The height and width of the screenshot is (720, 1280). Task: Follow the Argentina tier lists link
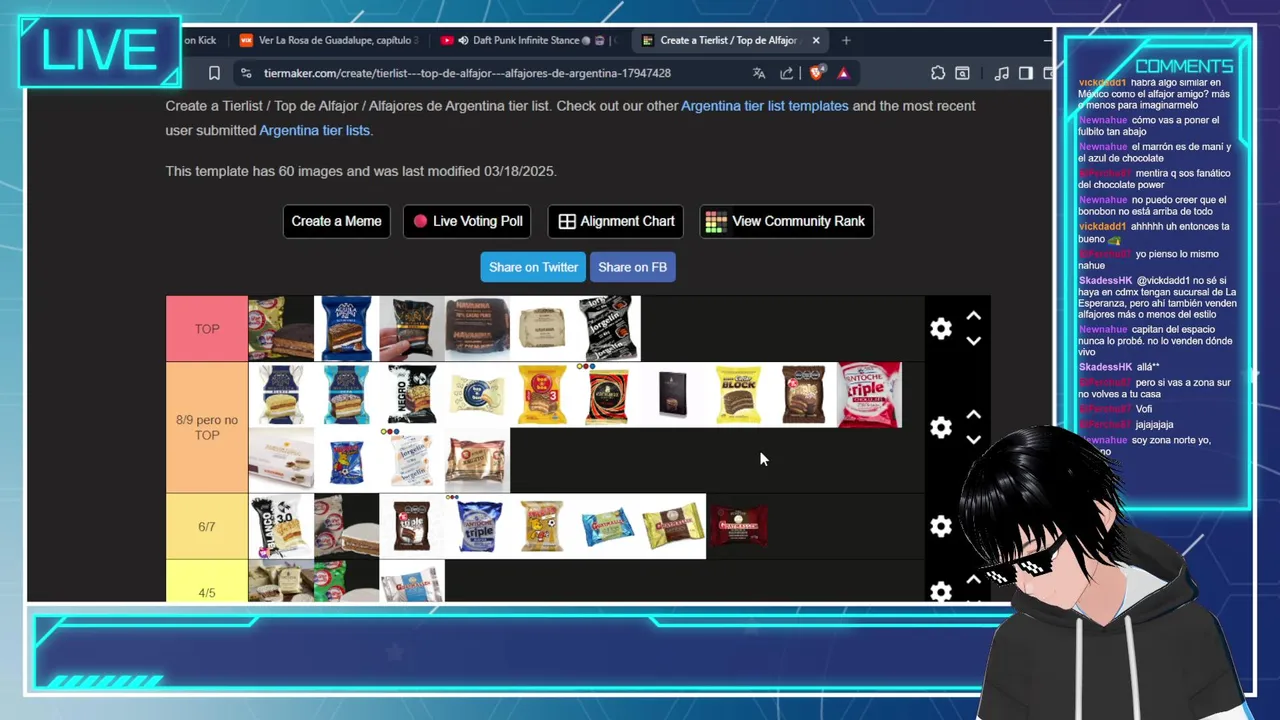(x=314, y=130)
